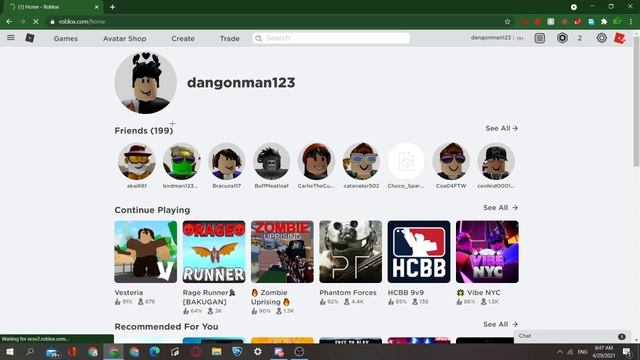Image resolution: width=640 pixels, height=360 pixels.
Task: Click the Roblox logo in the navbar
Action: [30, 38]
